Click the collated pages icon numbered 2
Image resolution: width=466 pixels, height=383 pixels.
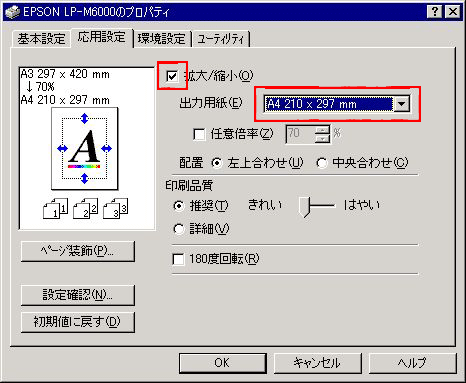[86, 208]
